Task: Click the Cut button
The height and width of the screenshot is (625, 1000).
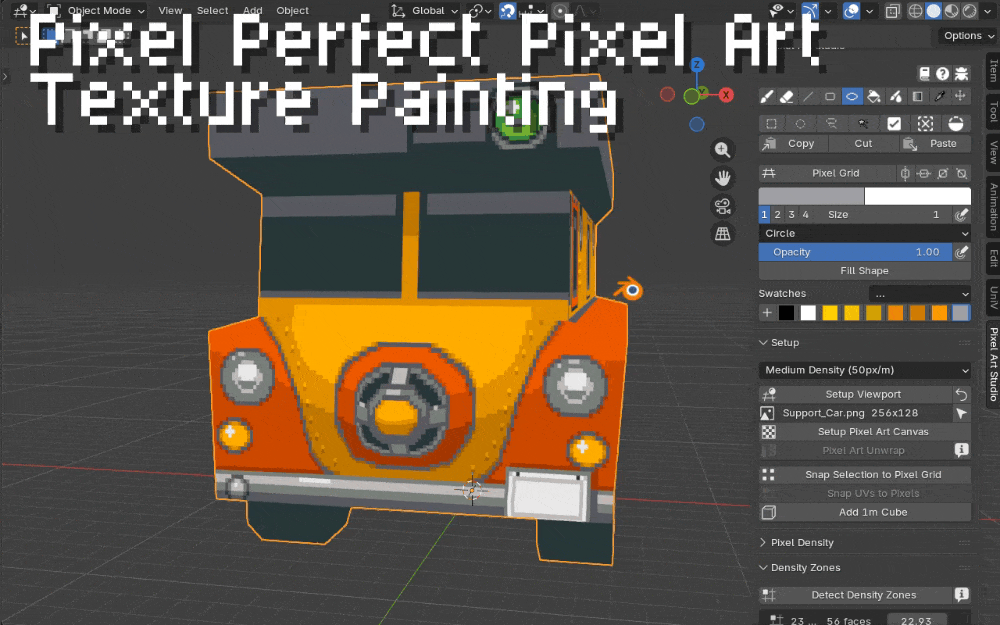Action: pyautogui.click(x=864, y=144)
